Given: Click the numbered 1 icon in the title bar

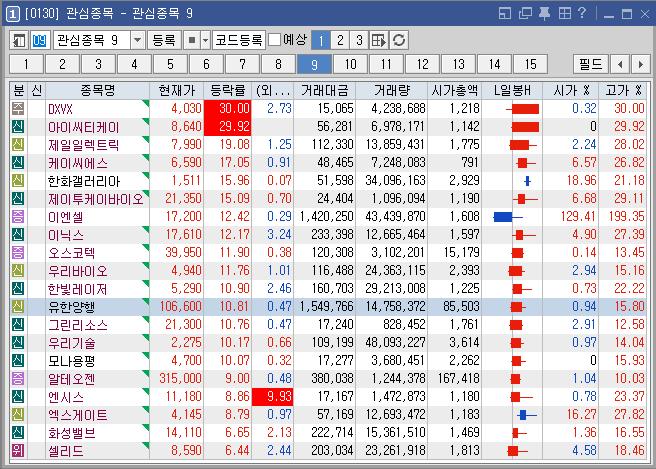Looking at the screenshot, I should [13, 14].
